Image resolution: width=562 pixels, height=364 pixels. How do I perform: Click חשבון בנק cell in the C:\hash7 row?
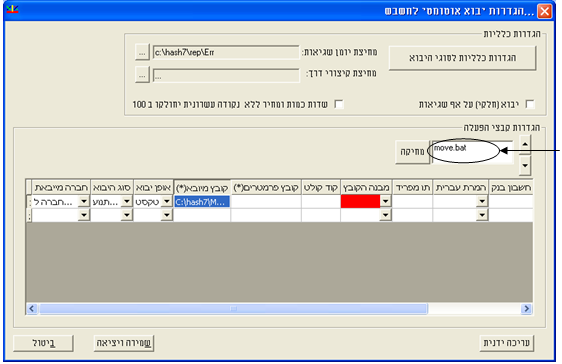pyautogui.click(x=511, y=201)
